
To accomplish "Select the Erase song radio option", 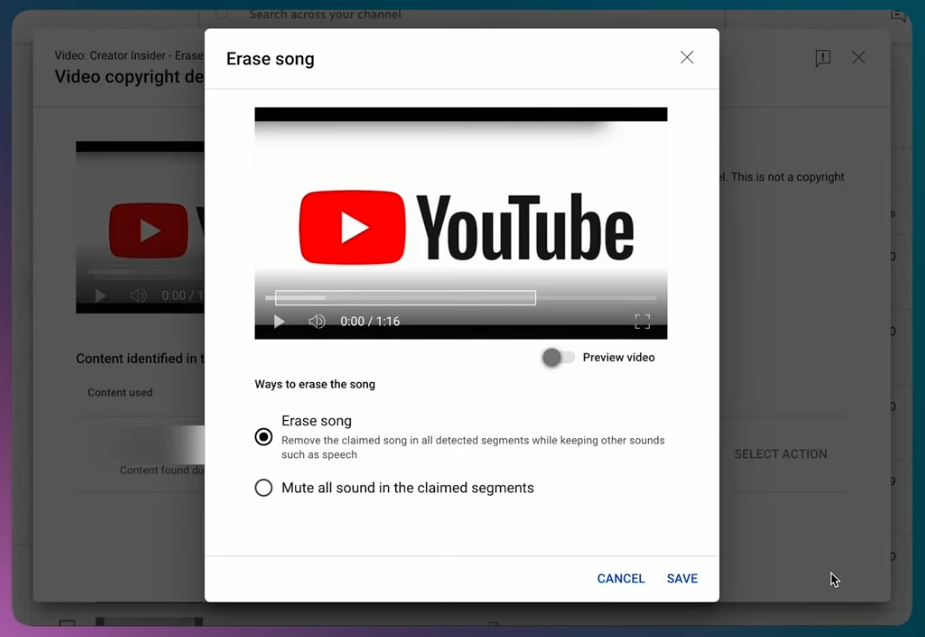I will click(x=264, y=437).
